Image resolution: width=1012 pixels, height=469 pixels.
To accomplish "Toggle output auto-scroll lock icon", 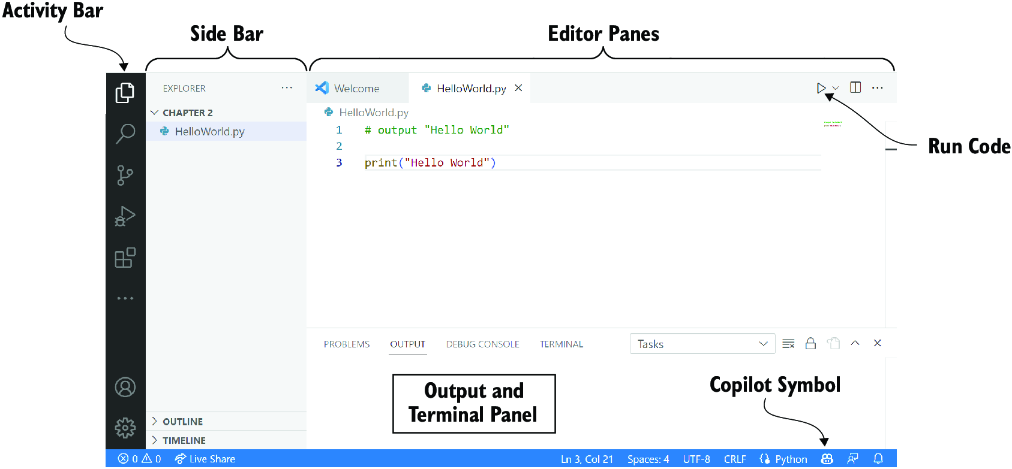I will [x=811, y=343].
